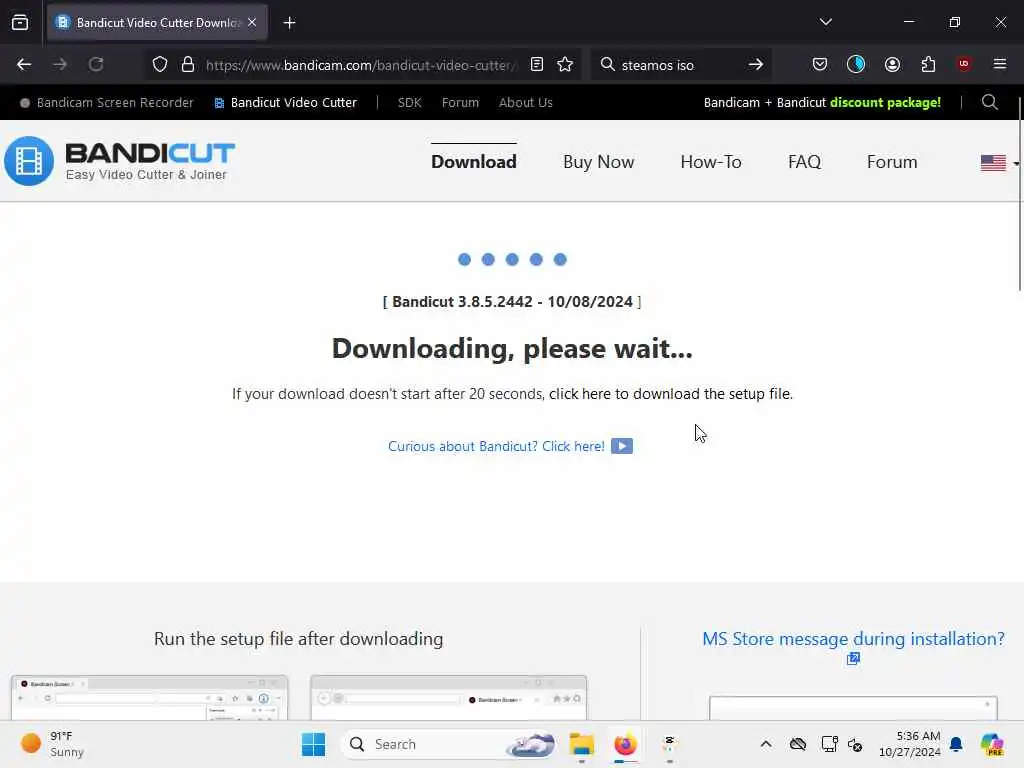Viewport: 1024px width, 768px height.
Task: Open cloud sync tray icon
Action: (797, 744)
